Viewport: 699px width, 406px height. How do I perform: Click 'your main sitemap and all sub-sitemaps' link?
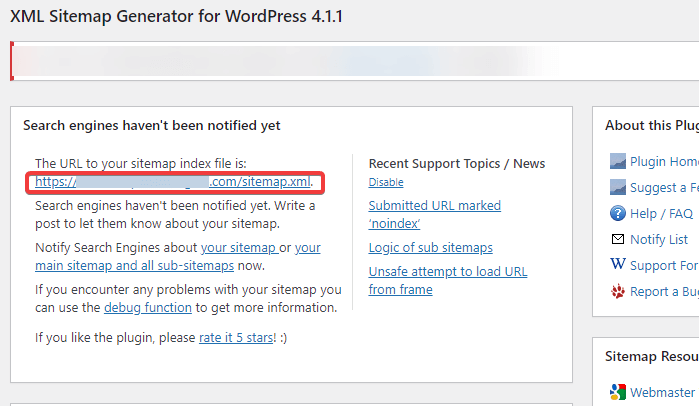tap(178, 257)
